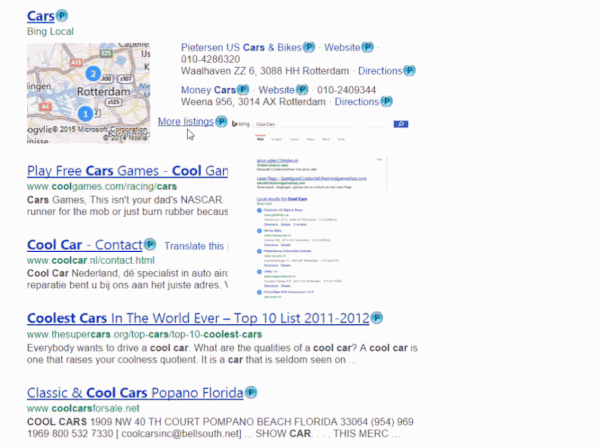600x448 pixels.
Task: Click the search button in the preview thumbnail
Action: point(401,124)
